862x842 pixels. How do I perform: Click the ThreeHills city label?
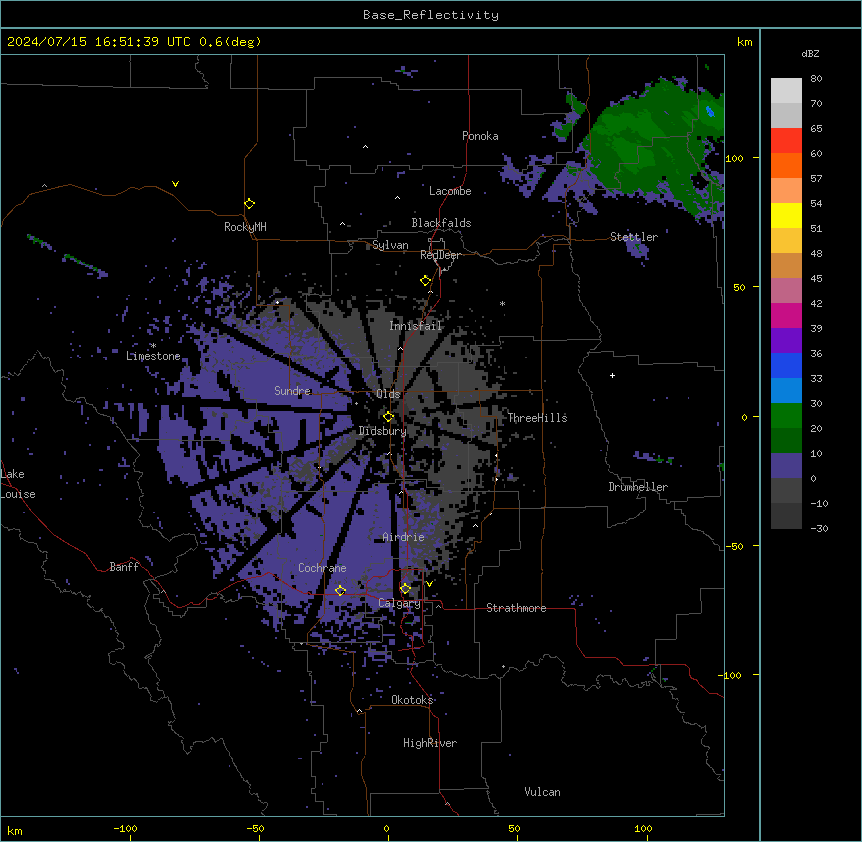pyautogui.click(x=537, y=418)
